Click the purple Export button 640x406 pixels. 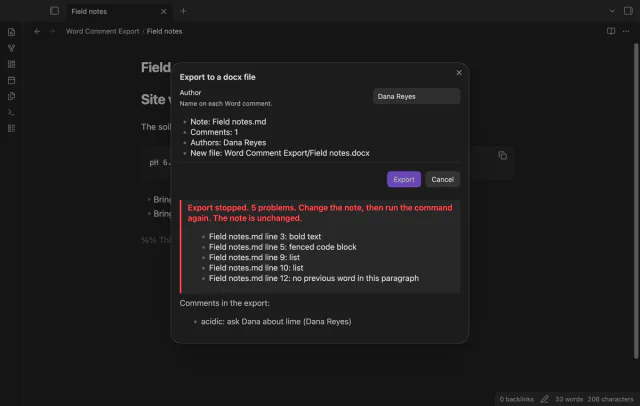click(x=404, y=180)
